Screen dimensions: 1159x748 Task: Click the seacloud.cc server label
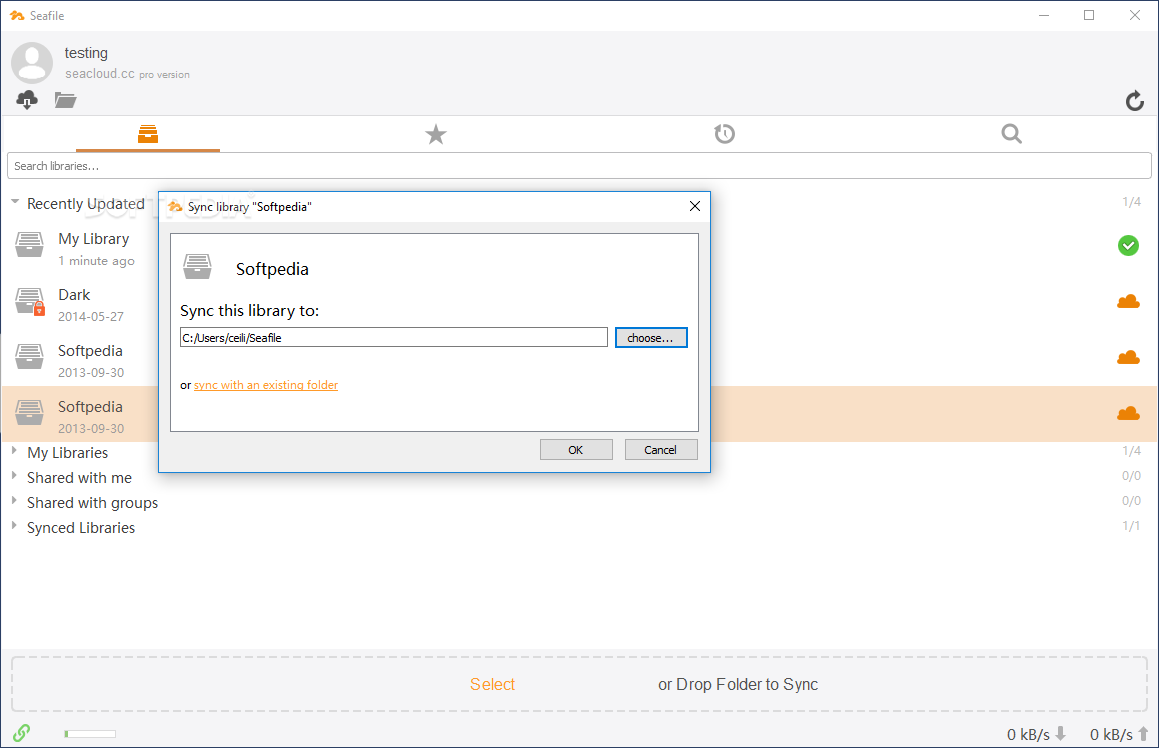click(x=100, y=74)
